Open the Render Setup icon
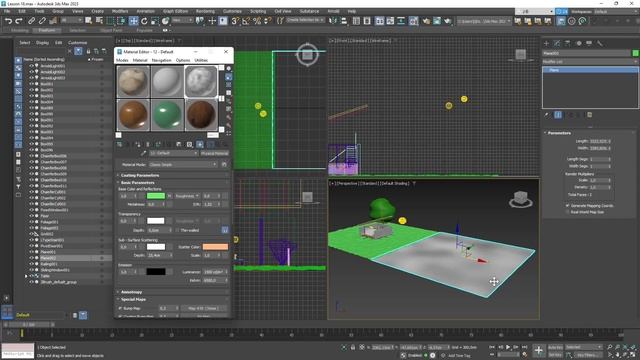The width and height of the screenshot is (640, 360). tap(426, 21)
